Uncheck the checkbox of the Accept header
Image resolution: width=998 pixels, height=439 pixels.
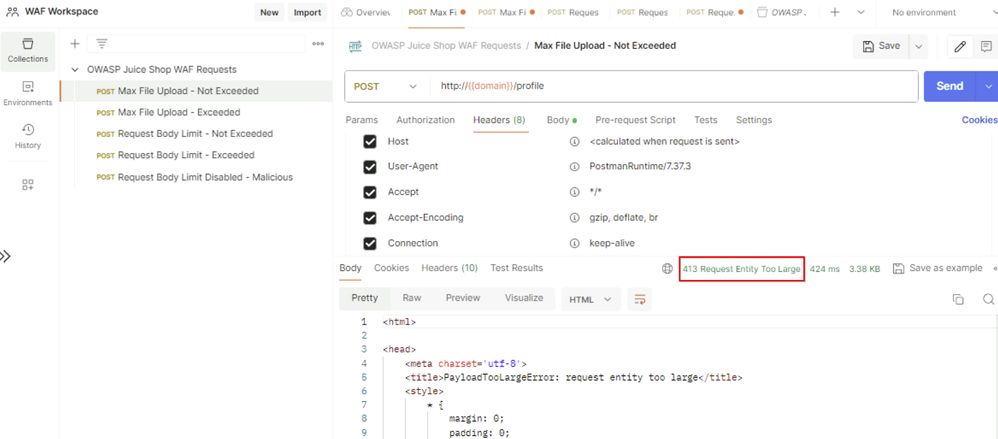pos(370,192)
